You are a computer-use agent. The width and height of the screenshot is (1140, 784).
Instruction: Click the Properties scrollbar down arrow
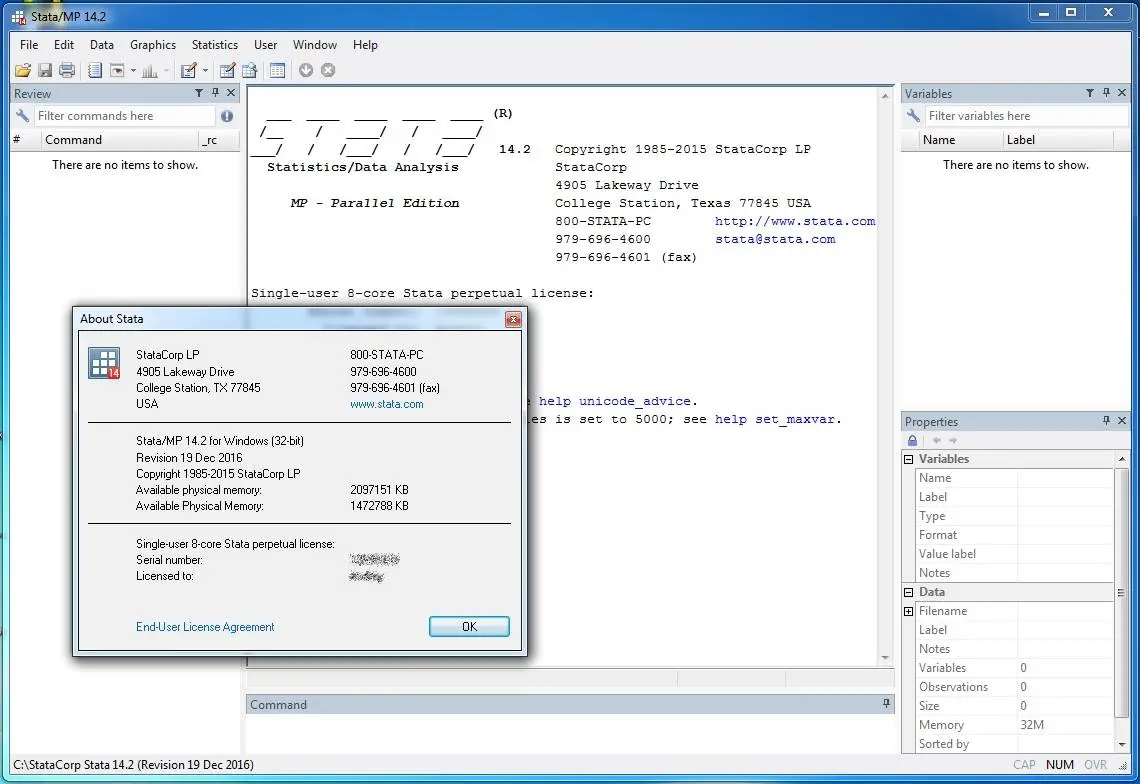pyautogui.click(x=1122, y=745)
